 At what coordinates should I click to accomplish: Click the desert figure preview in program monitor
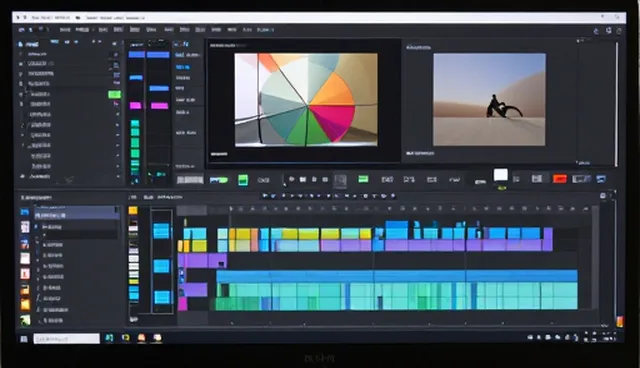pyautogui.click(x=489, y=100)
